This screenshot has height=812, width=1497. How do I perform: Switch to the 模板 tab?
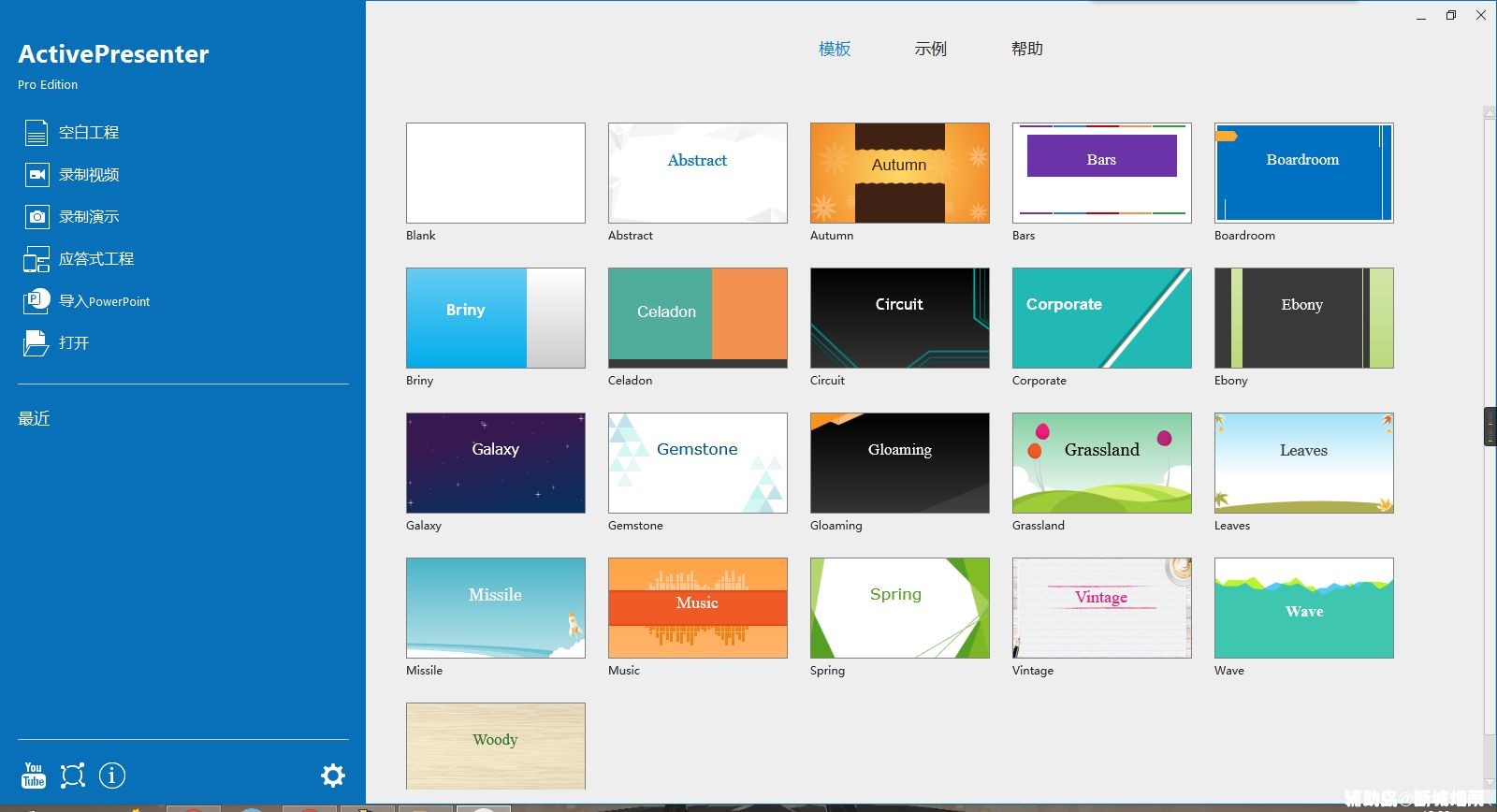point(835,49)
